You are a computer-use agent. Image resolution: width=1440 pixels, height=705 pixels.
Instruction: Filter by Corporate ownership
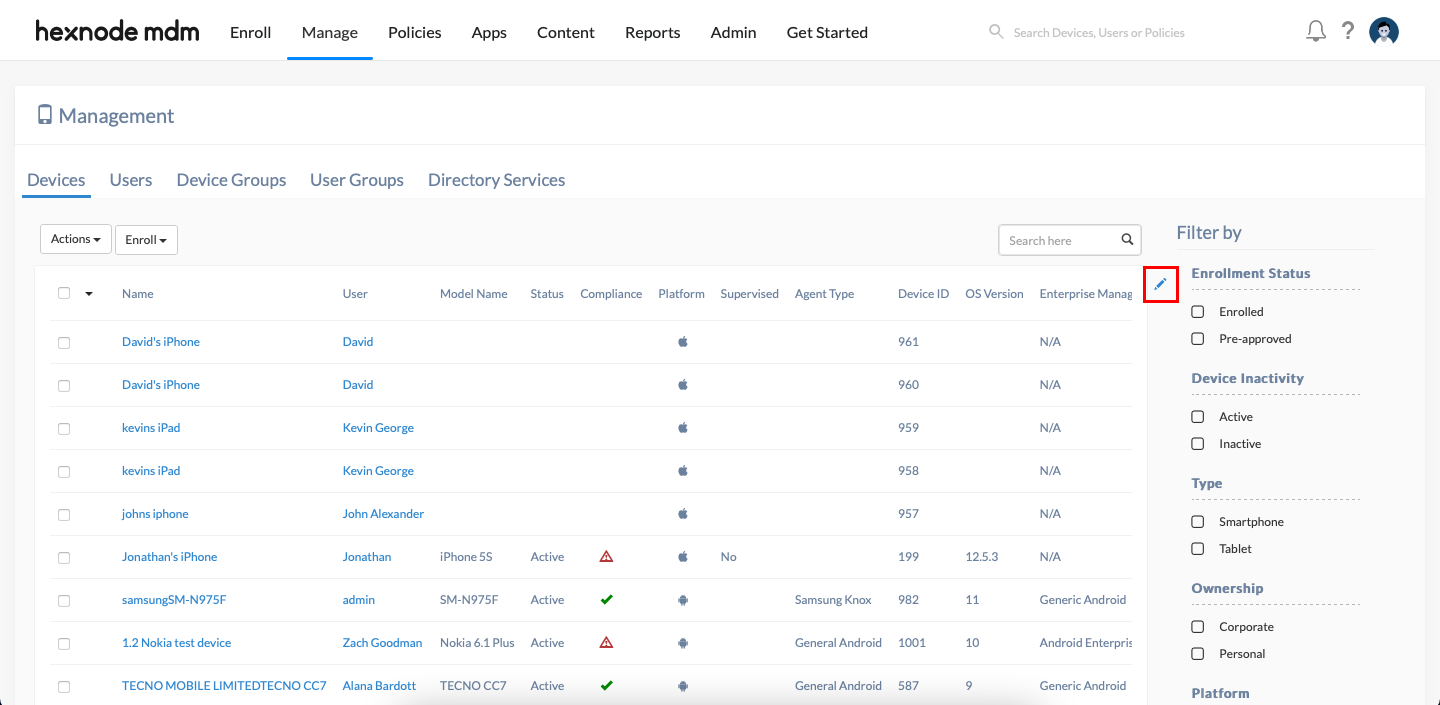pos(1198,627)
